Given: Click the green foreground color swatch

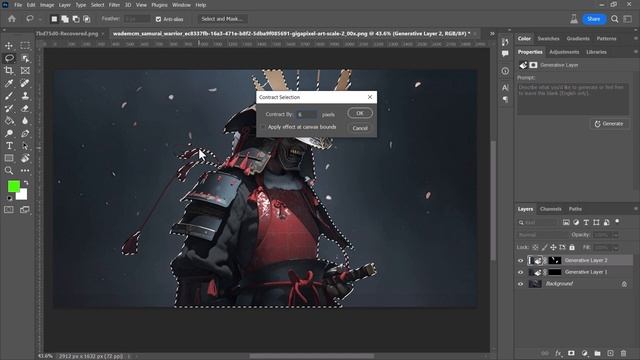Looking at the screenshot, I should [x=13, y=187].
